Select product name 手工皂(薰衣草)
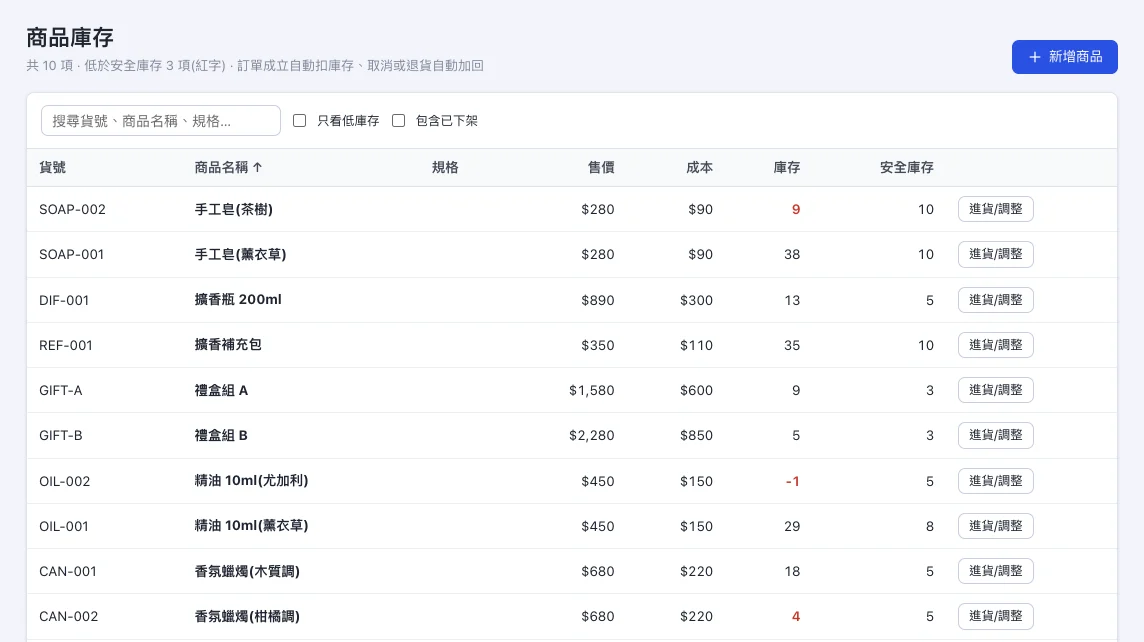 [240, 255]
